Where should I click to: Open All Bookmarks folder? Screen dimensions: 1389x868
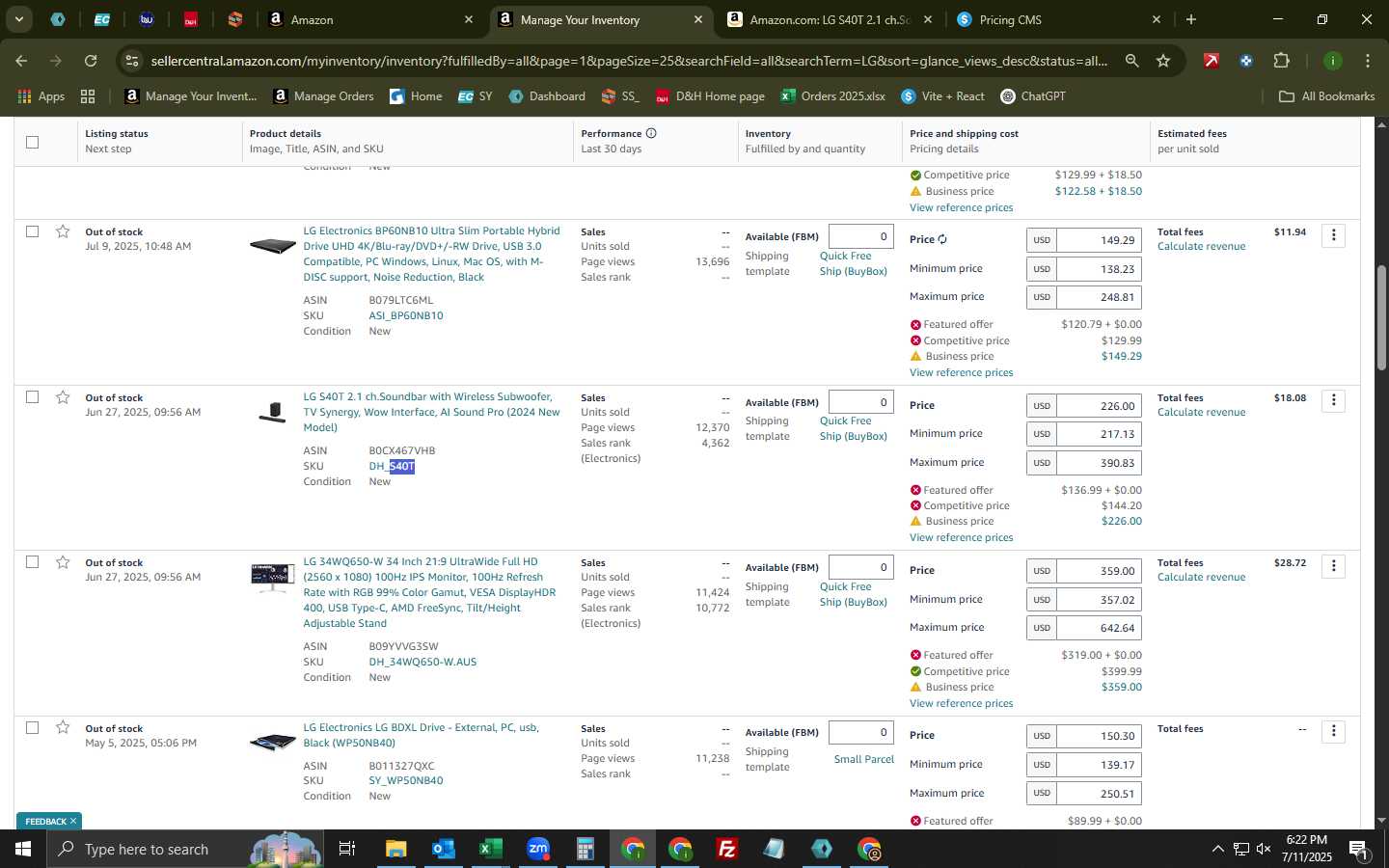pos(1326,96)
